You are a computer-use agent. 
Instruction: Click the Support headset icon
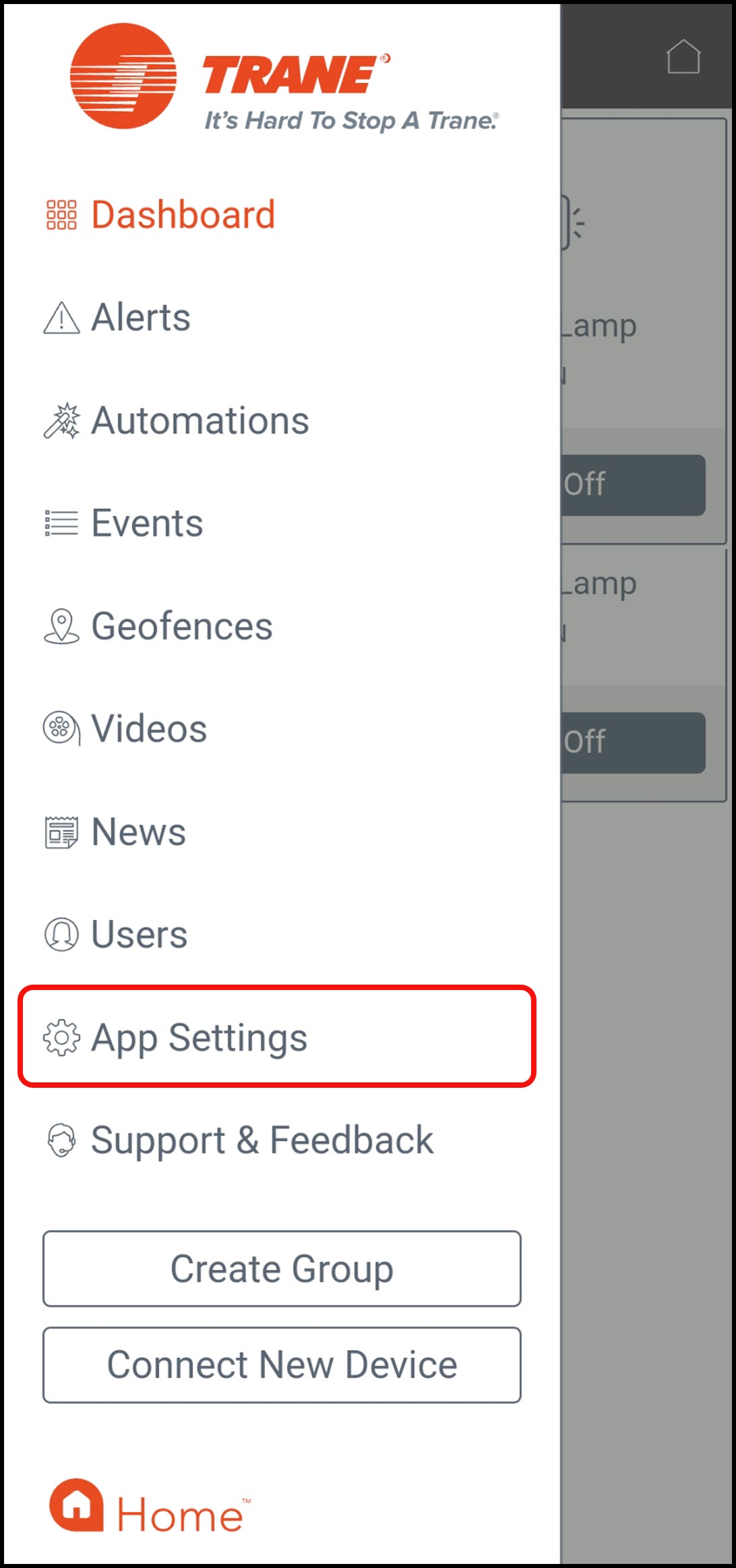click(x=61, y=1140)
